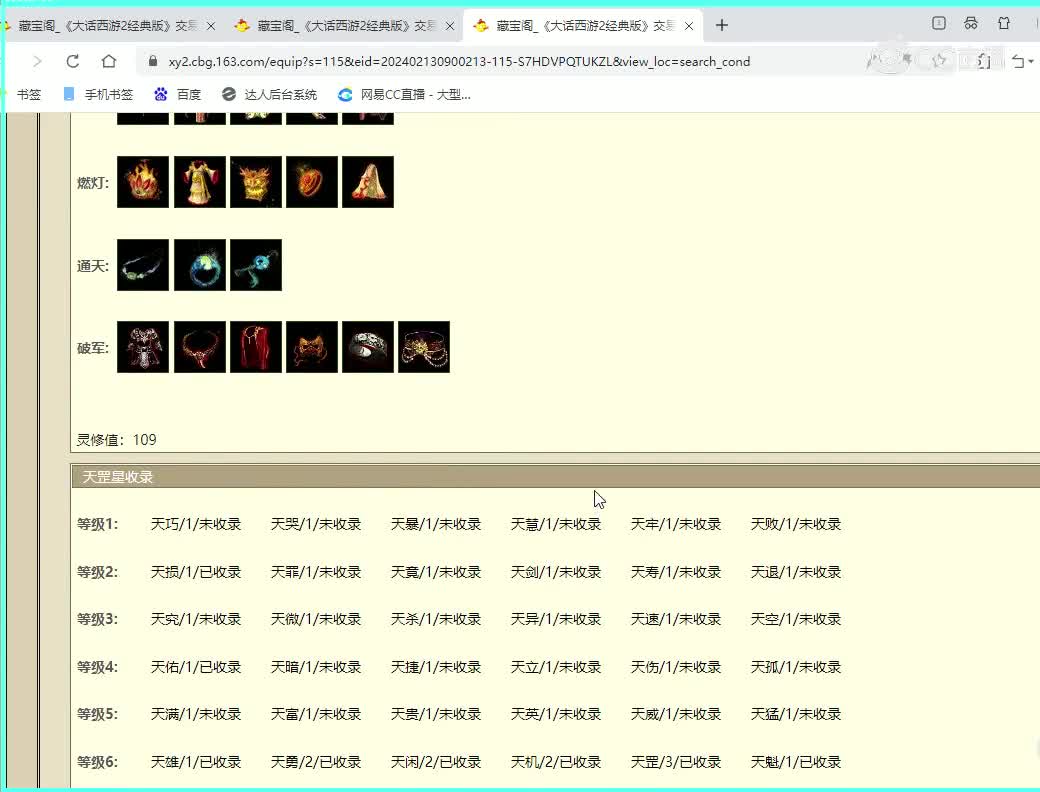Click the bronze mask icon in 破军 row
1040x792 pixels.
312,347
